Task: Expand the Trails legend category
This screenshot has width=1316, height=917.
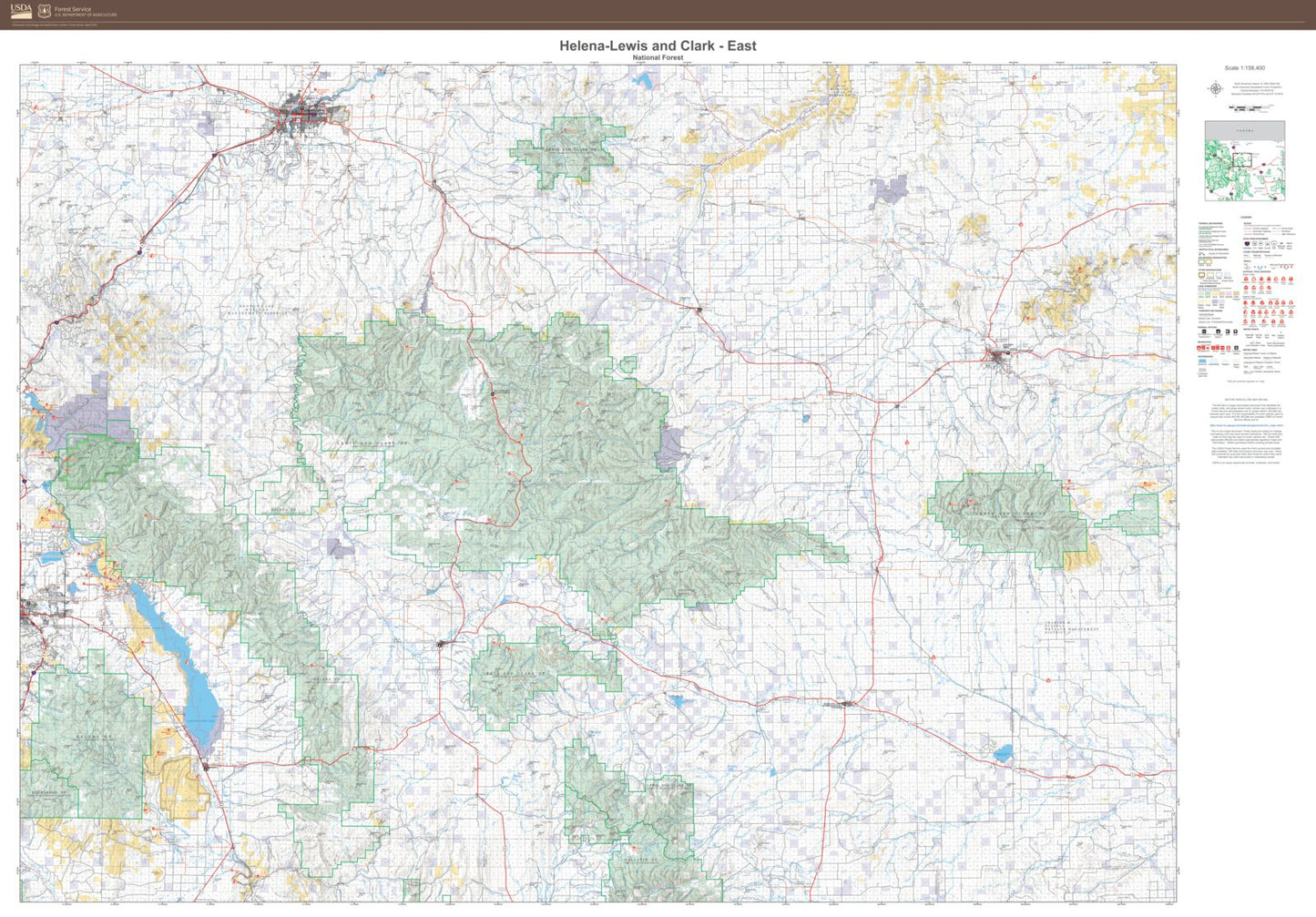Action: tap(1245, 261)
